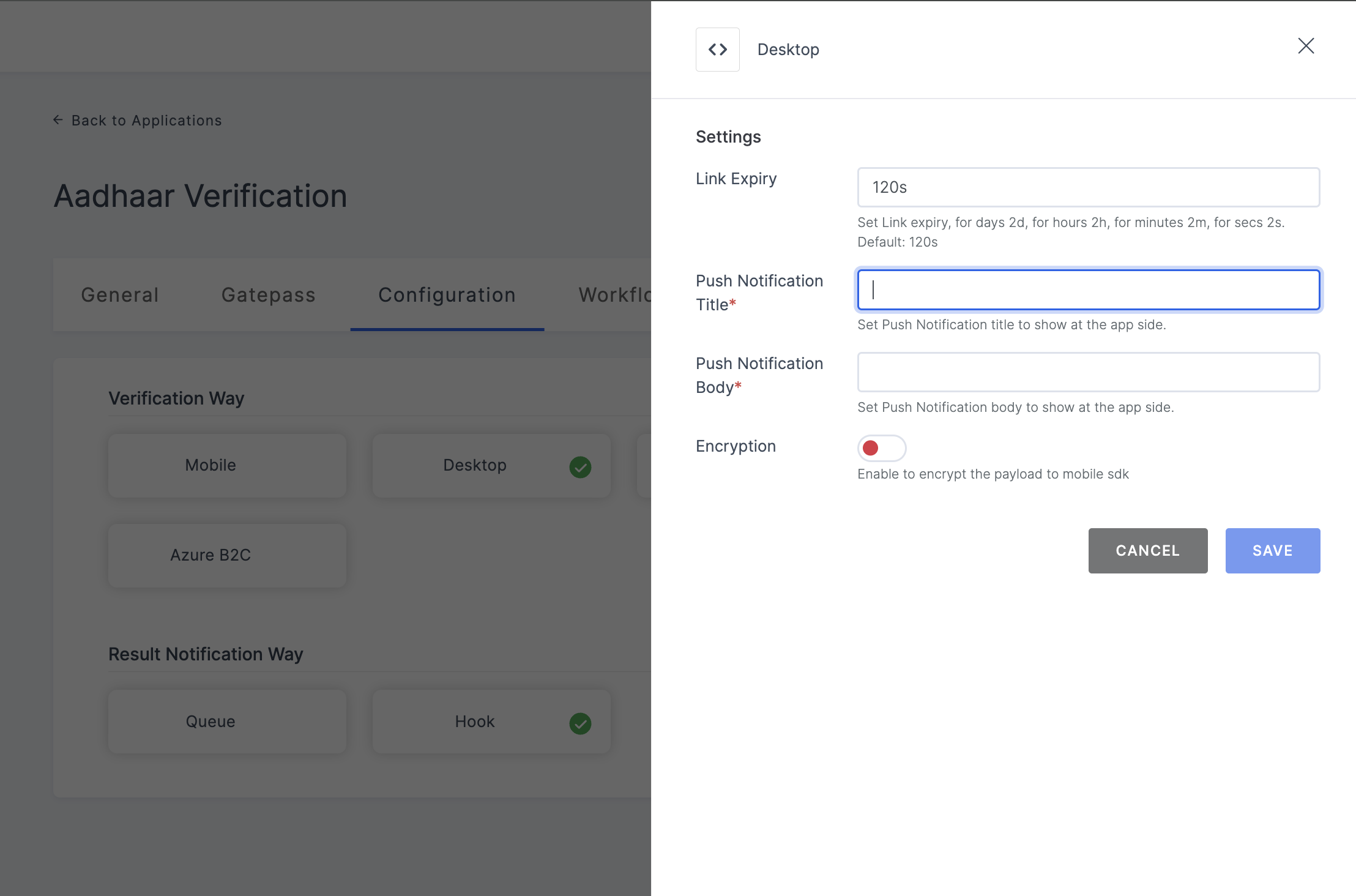Switch to the General tab

click(x=120, y=295)
